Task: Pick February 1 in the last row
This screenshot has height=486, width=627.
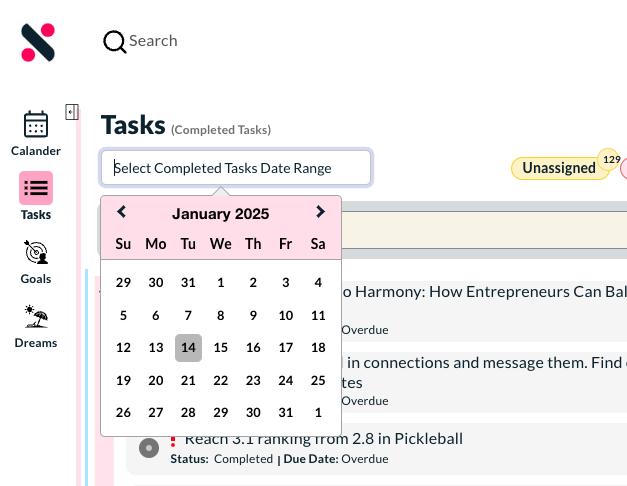Action: (x=318, y=412)
